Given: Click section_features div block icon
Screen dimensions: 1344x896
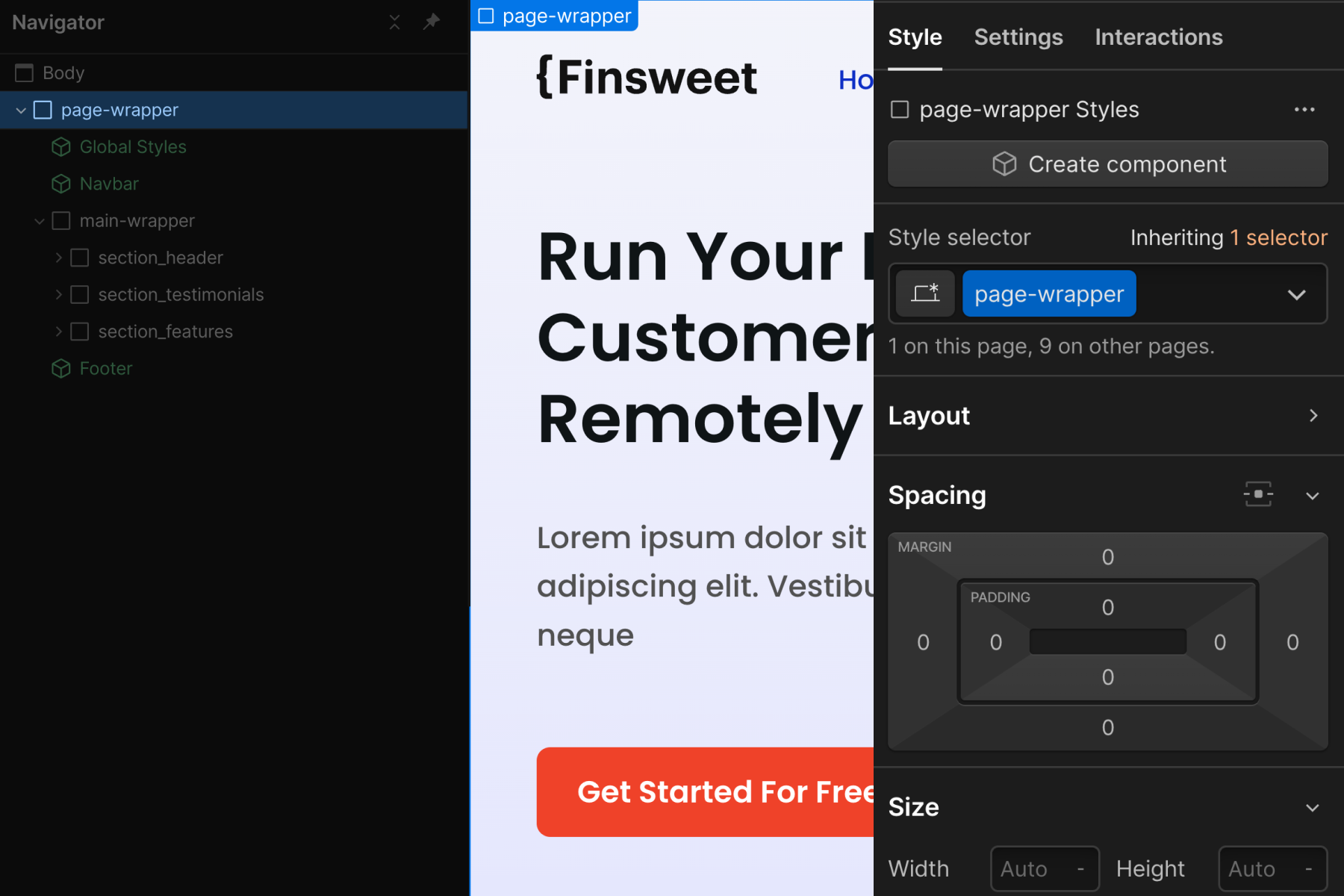Looking at the screenshot, I should pyautogui.click(x=80, y=332).
